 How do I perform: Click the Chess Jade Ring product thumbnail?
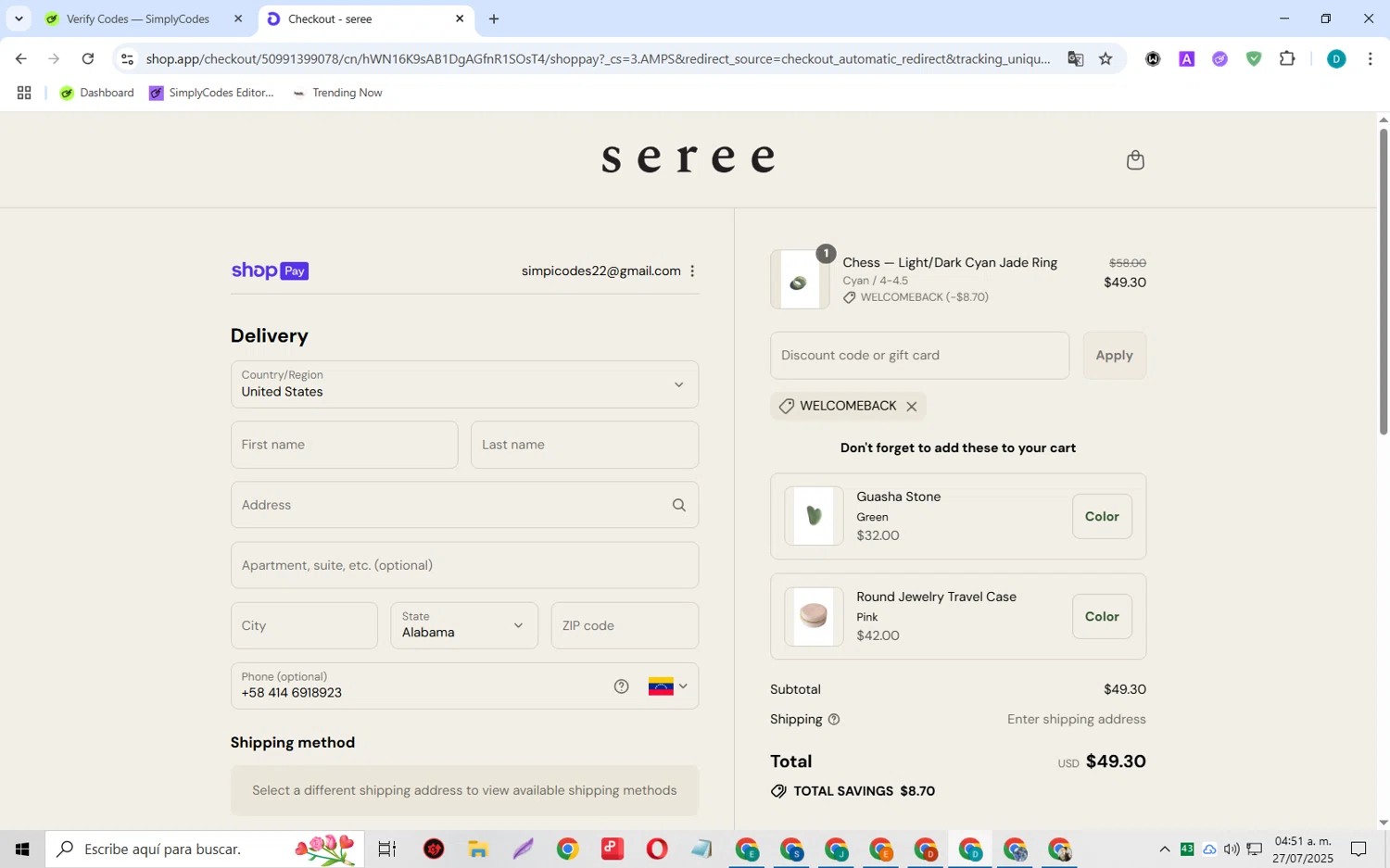[x=799, y=280]
